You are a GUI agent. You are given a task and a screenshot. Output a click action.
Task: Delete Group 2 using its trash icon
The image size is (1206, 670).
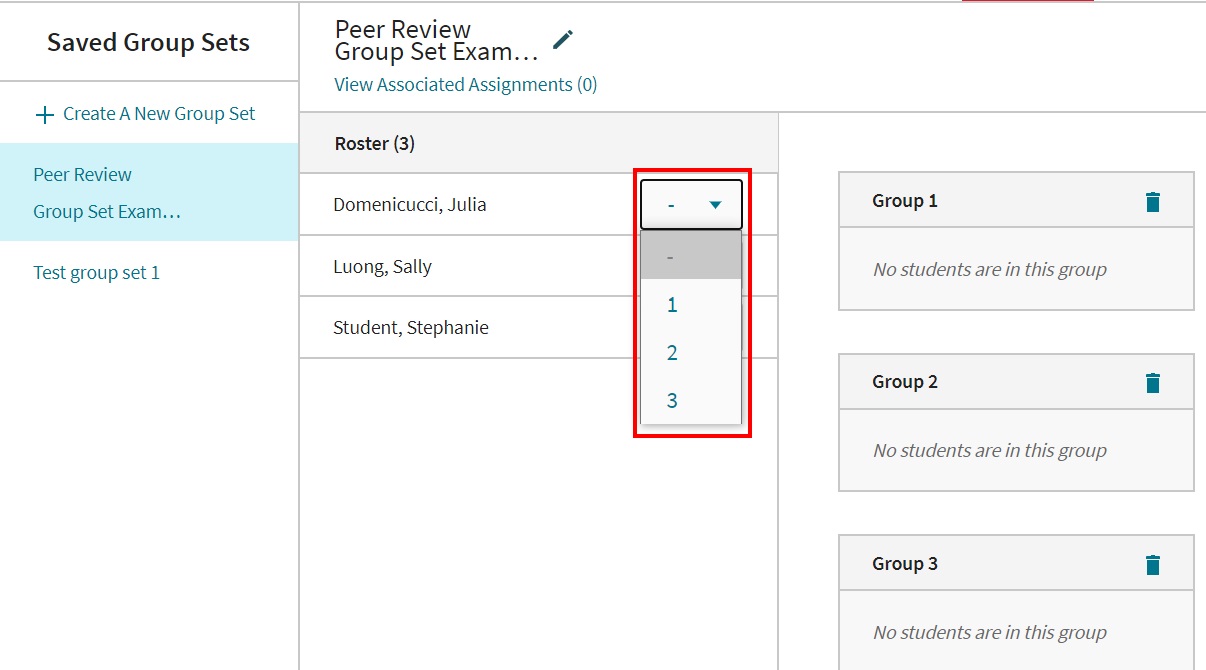point(1152,381)
